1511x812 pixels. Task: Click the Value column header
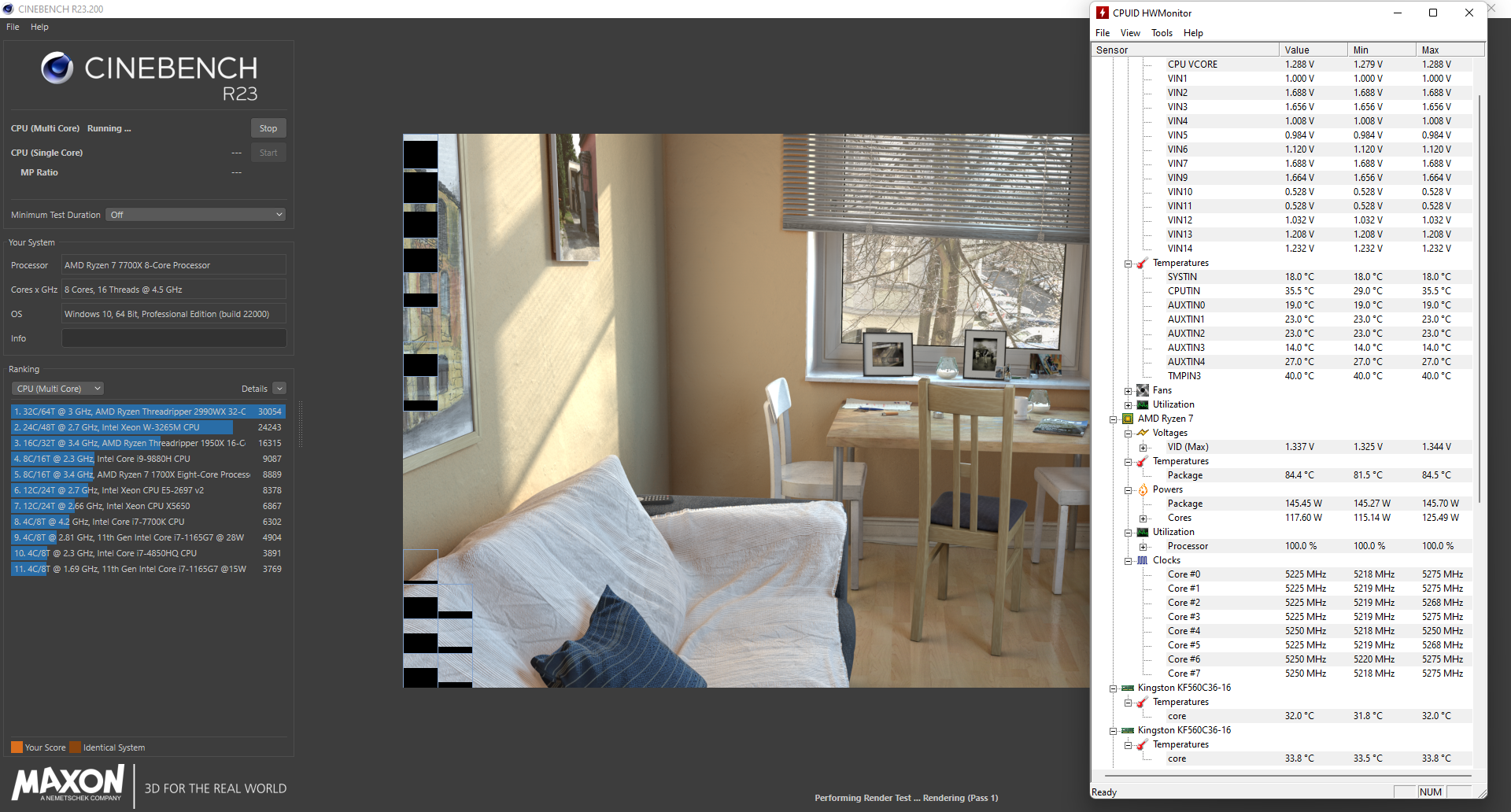[1313, 50]
